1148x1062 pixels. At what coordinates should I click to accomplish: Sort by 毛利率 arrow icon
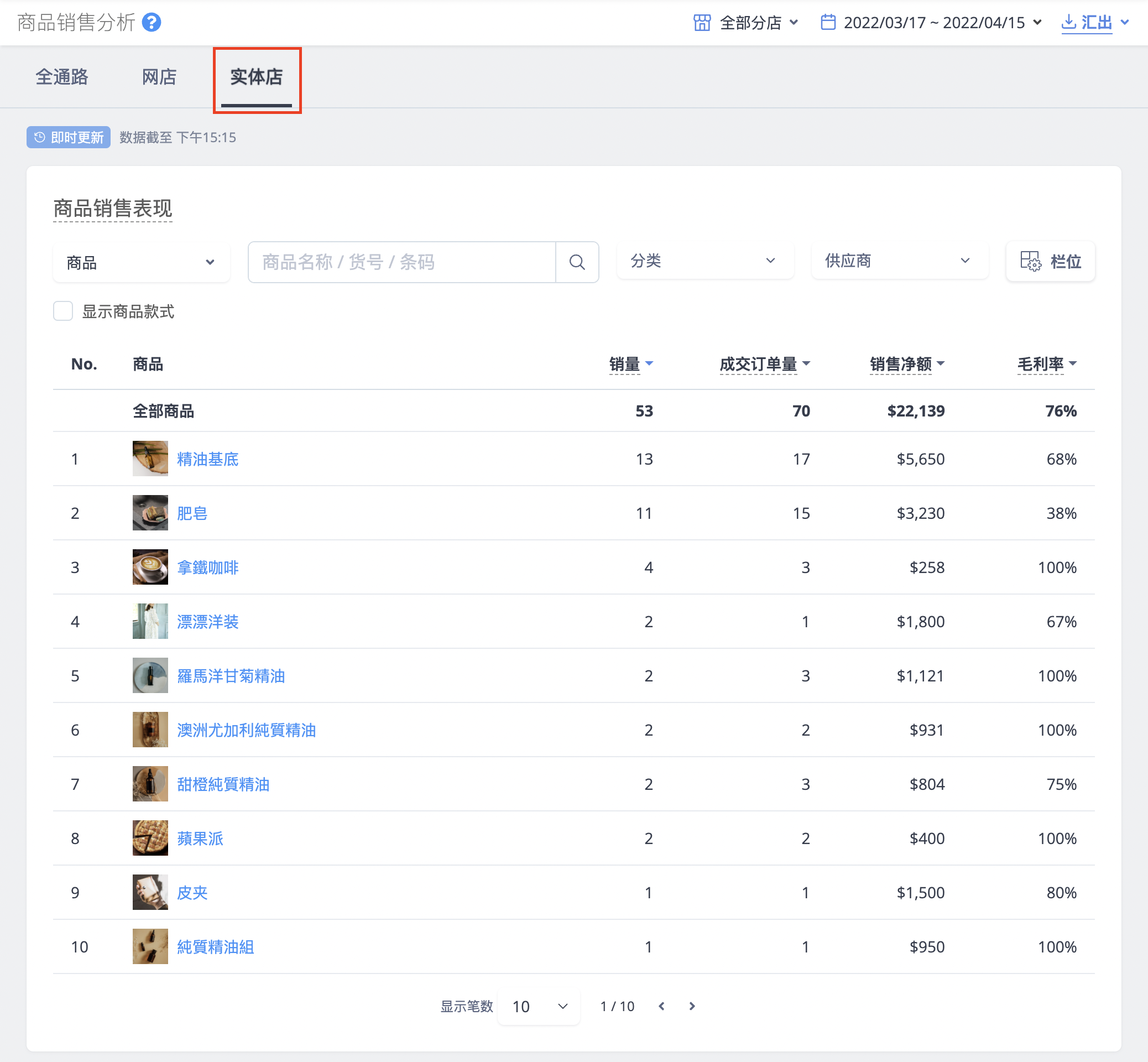tap(1073, 363)
